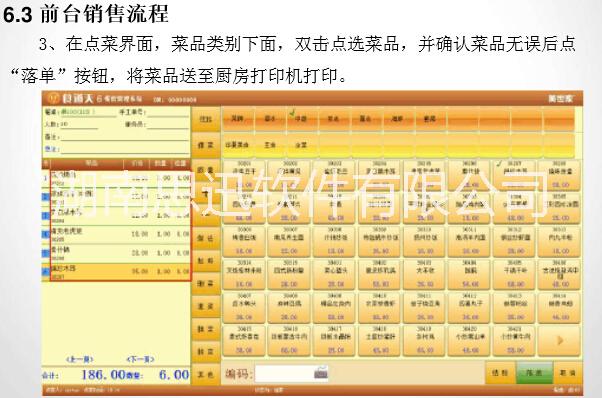
Task: Click the yellow button right of green 落单
Action: (567, 372)
